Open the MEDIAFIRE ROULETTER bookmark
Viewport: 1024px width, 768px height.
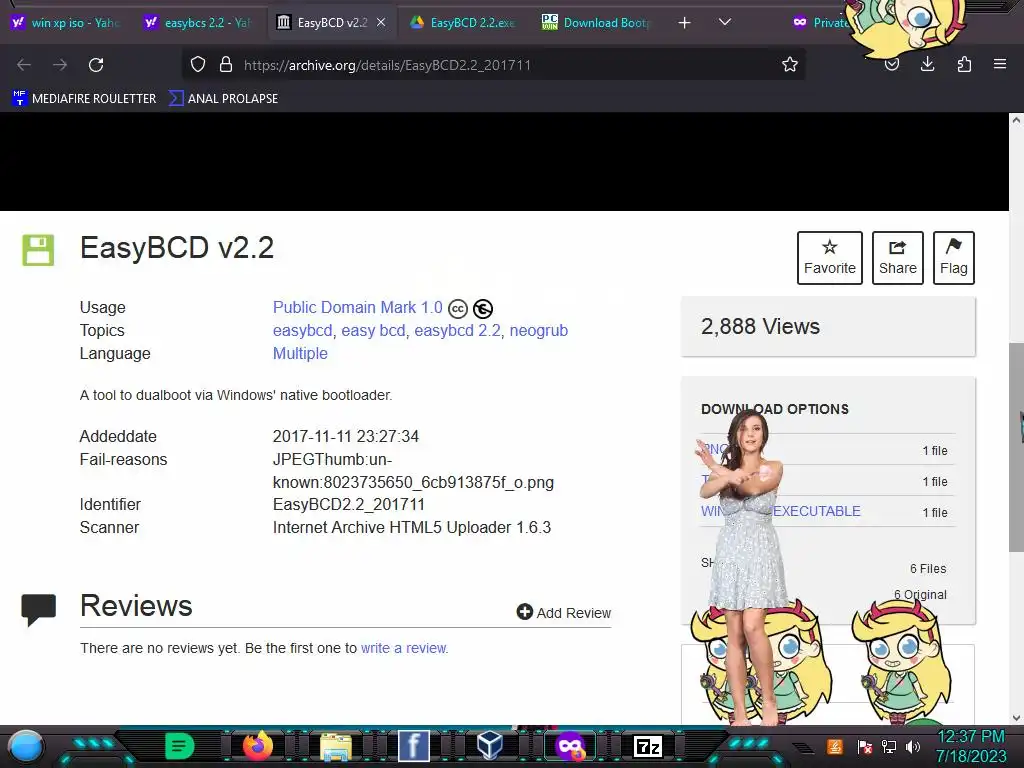84,99
